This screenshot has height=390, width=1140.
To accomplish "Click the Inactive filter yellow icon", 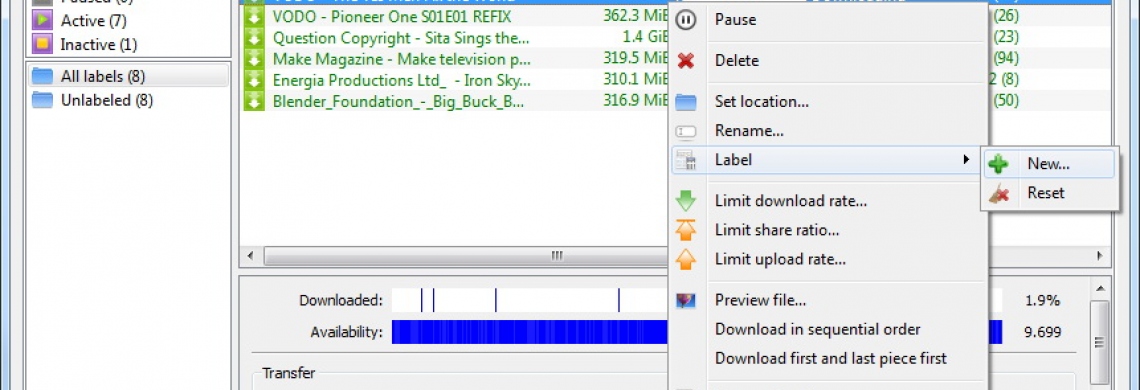I will click(x=42, y=44).
